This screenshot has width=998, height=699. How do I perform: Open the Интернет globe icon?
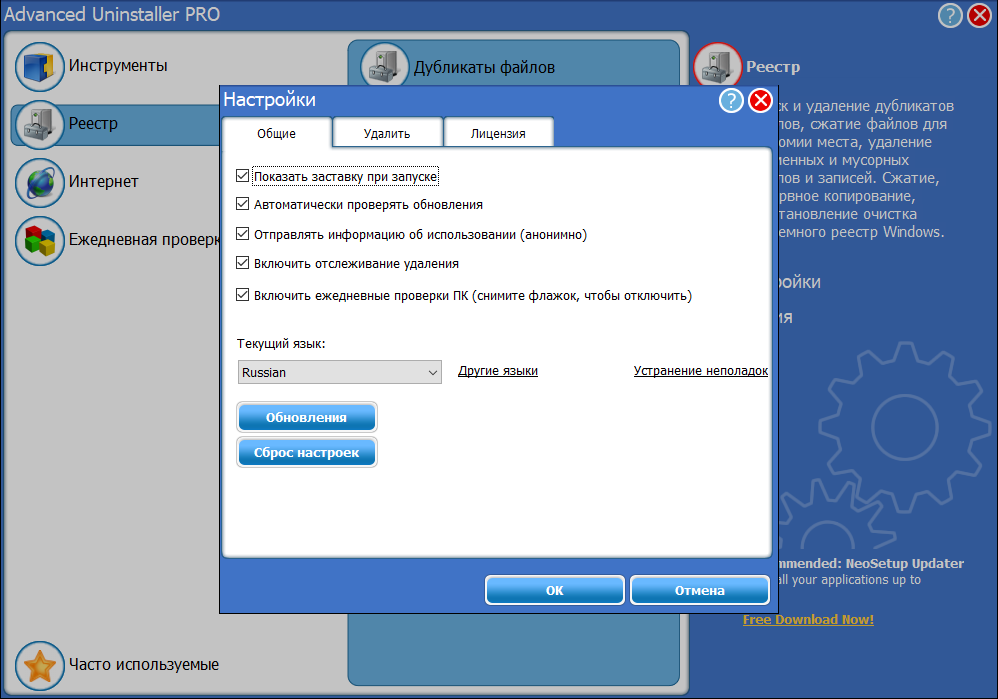39,182
